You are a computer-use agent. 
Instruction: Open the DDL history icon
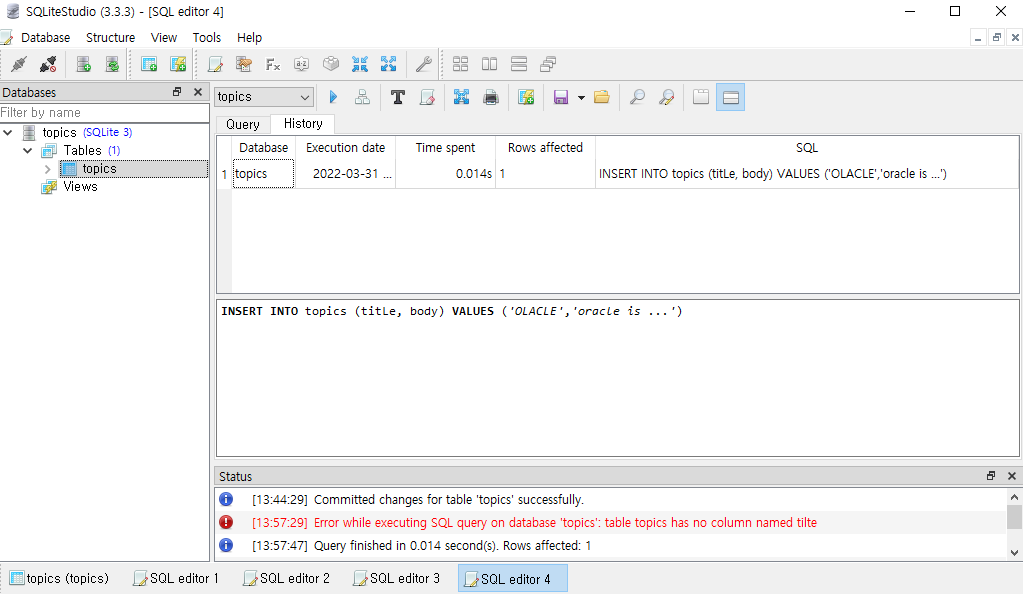pyautogui.click(x=243, y=64)
